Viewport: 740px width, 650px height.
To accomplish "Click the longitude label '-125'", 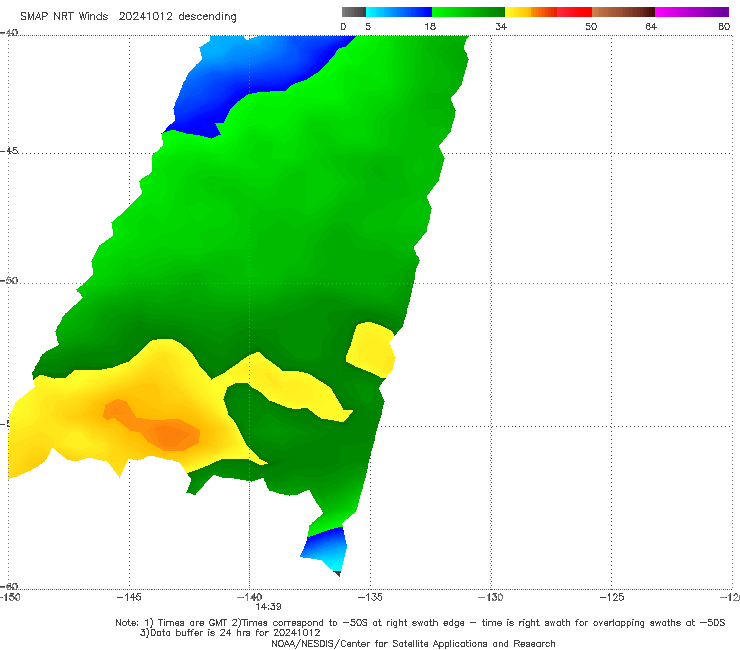I will click(x=611, y=597).
